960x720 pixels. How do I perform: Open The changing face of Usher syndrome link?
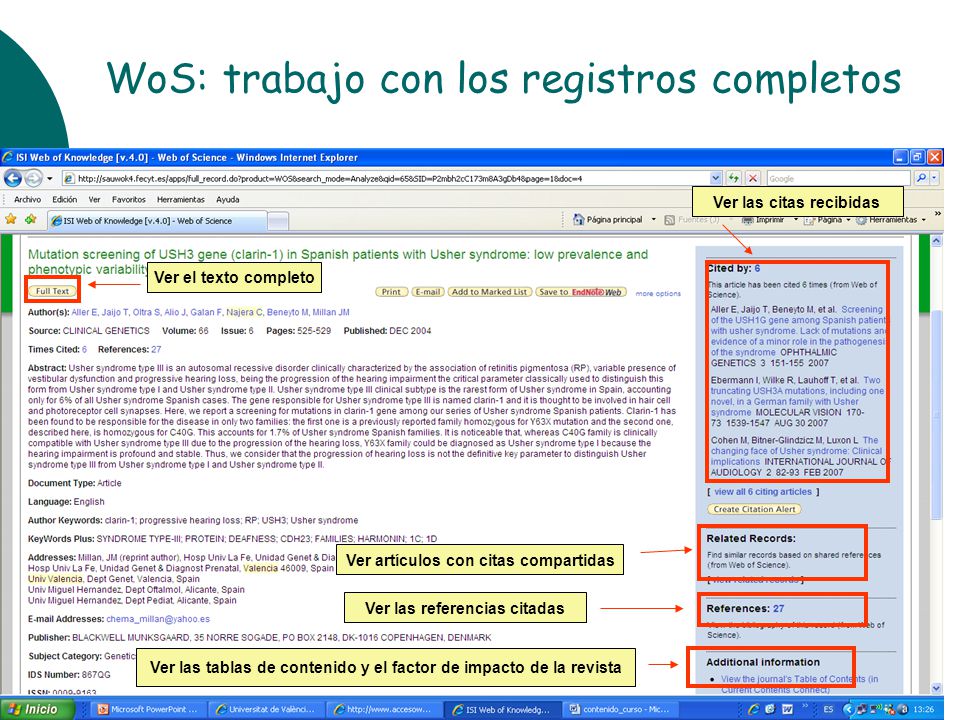(x=796, y=451)
